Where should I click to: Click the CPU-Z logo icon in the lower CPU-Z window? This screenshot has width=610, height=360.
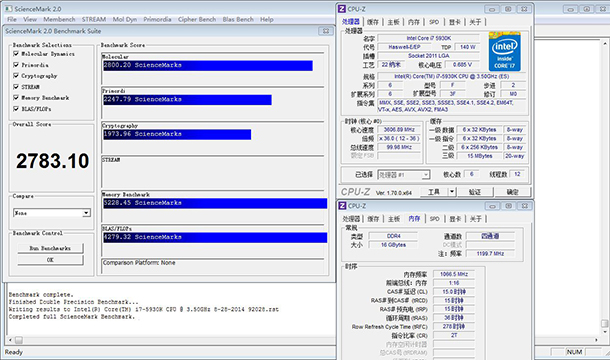click(x=342, y=206)
